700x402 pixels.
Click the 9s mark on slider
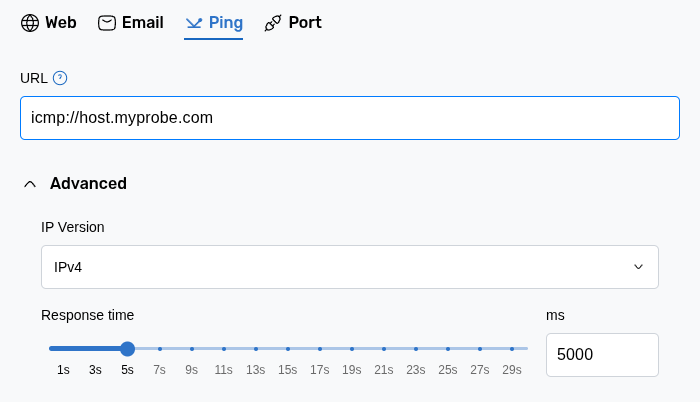(x=191, y=349)
